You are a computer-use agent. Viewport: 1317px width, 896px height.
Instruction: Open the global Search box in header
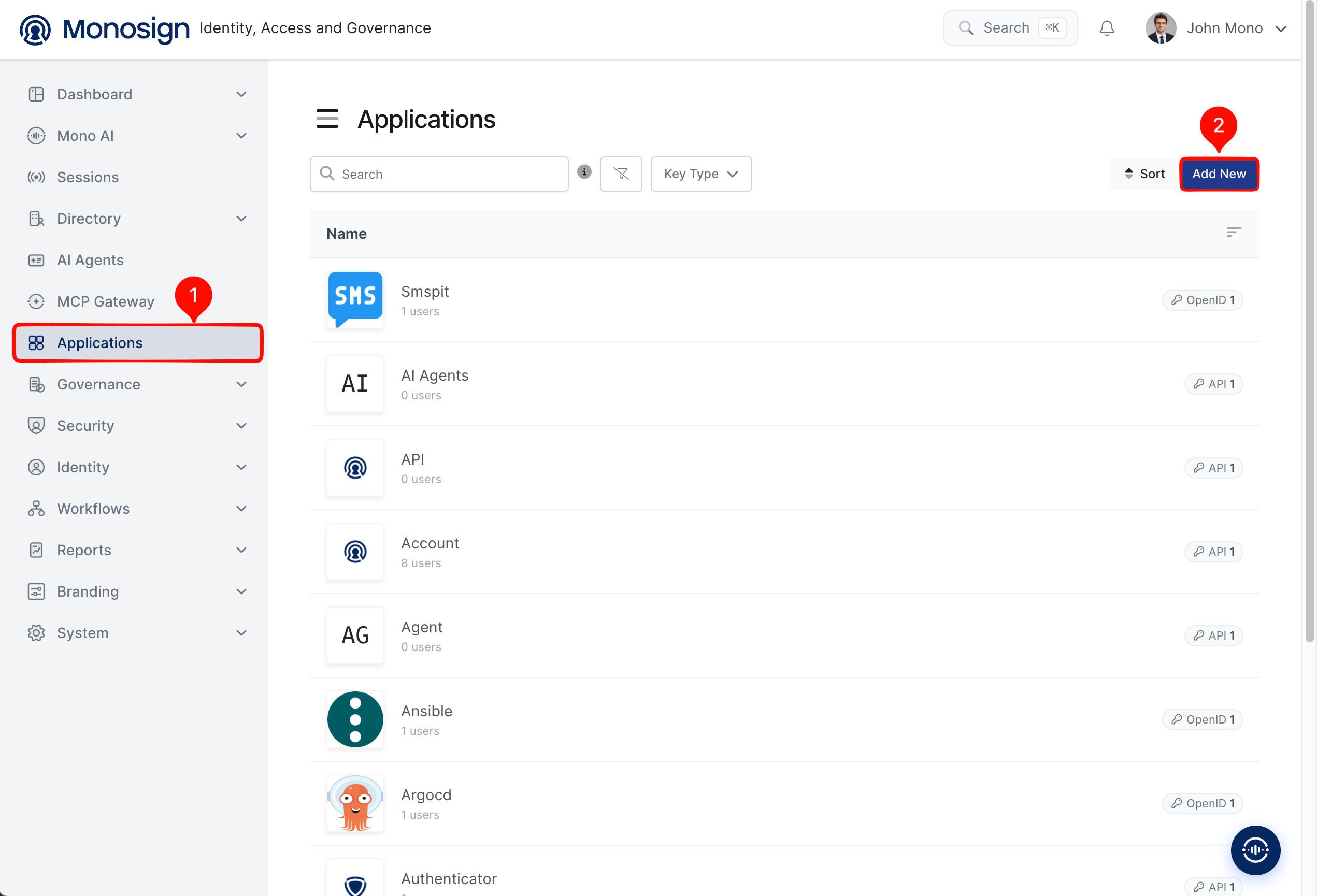point(1010,28)
